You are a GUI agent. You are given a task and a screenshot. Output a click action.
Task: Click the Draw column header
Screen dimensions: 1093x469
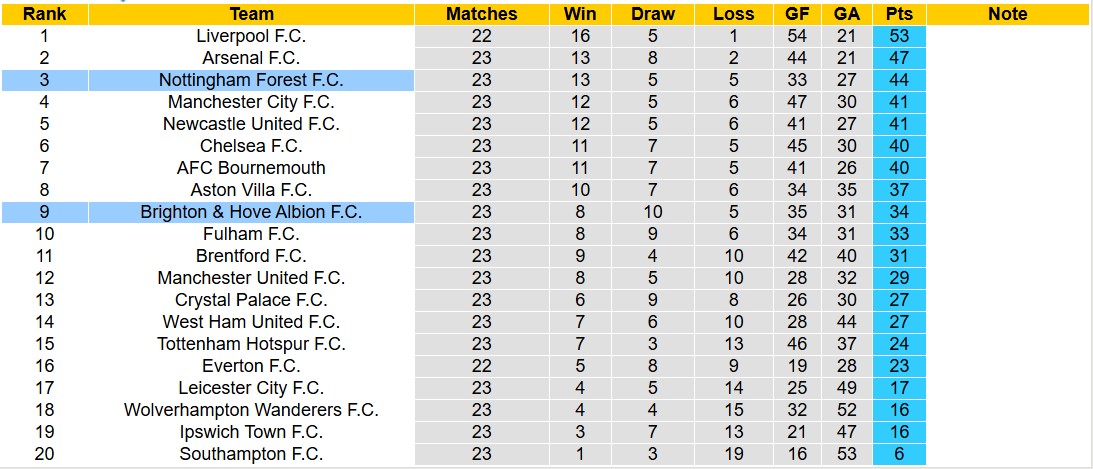click(653, 14)
